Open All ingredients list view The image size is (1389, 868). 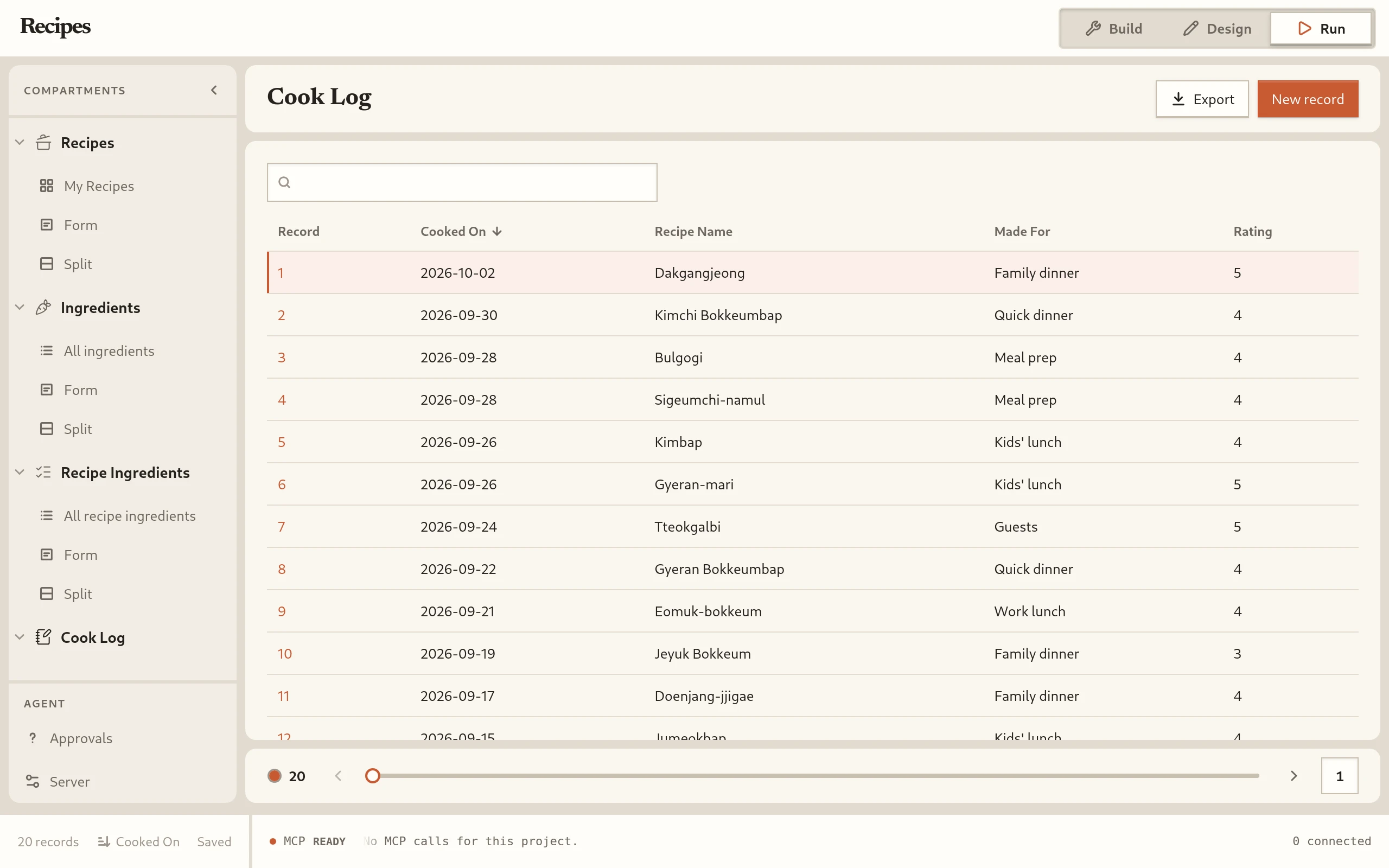pos(97,351)
